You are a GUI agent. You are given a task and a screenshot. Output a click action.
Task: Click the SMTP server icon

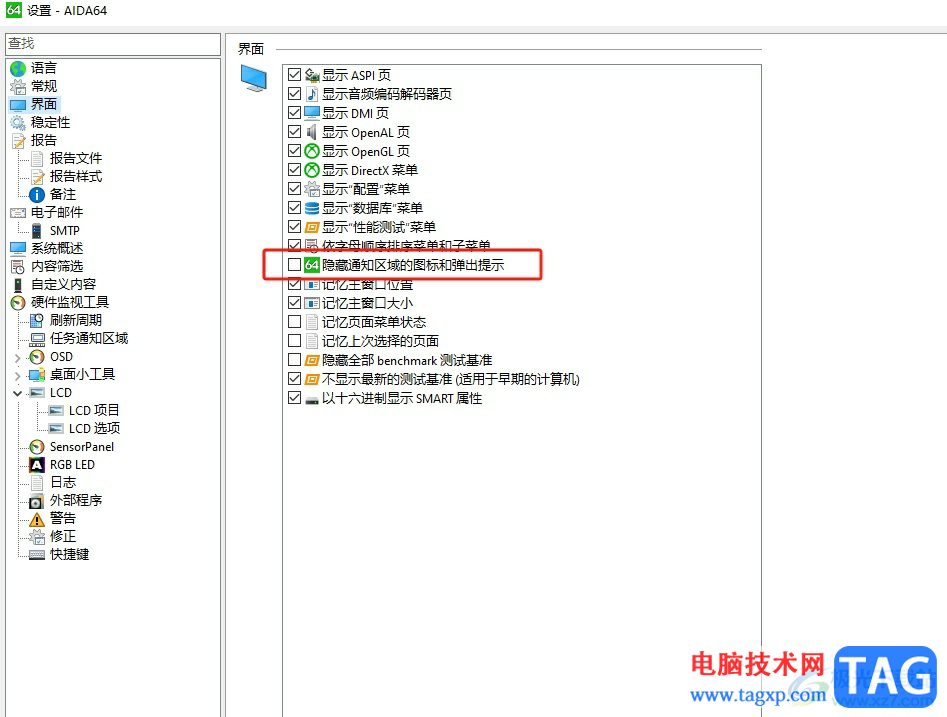tap(37, 231)
